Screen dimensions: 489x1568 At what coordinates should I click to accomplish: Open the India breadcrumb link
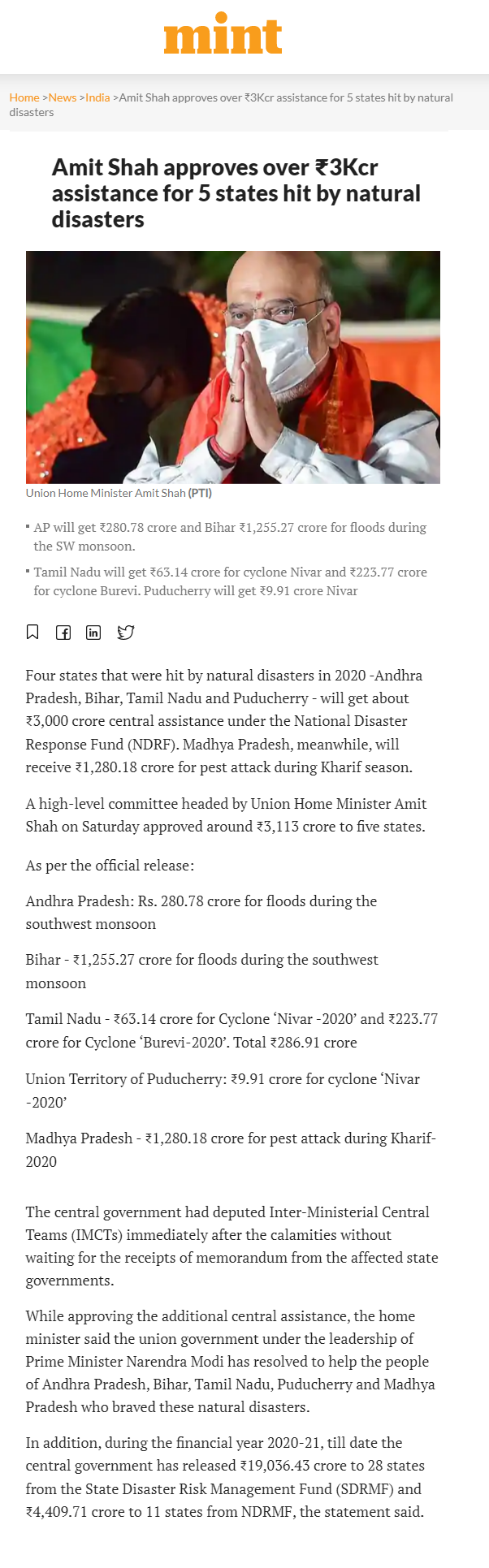(97, 97)
